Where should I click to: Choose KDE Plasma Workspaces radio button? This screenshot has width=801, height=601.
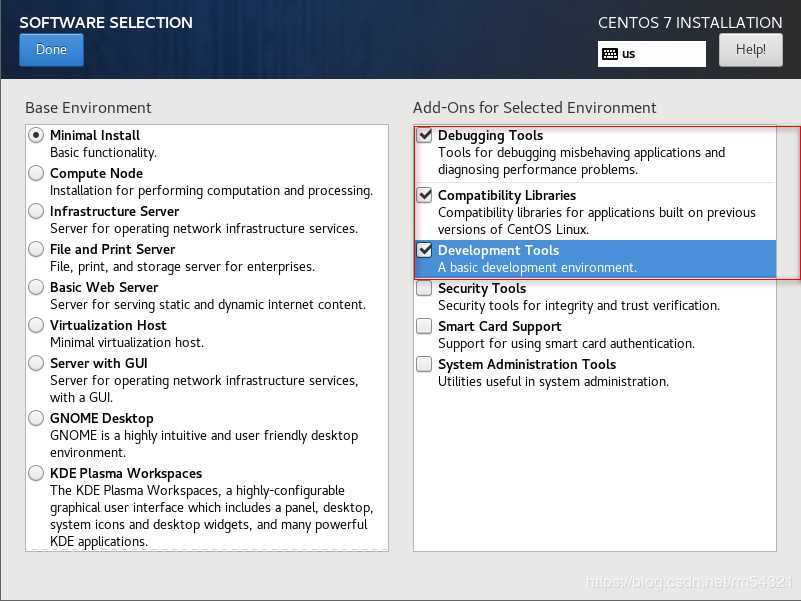click(36, 473)
